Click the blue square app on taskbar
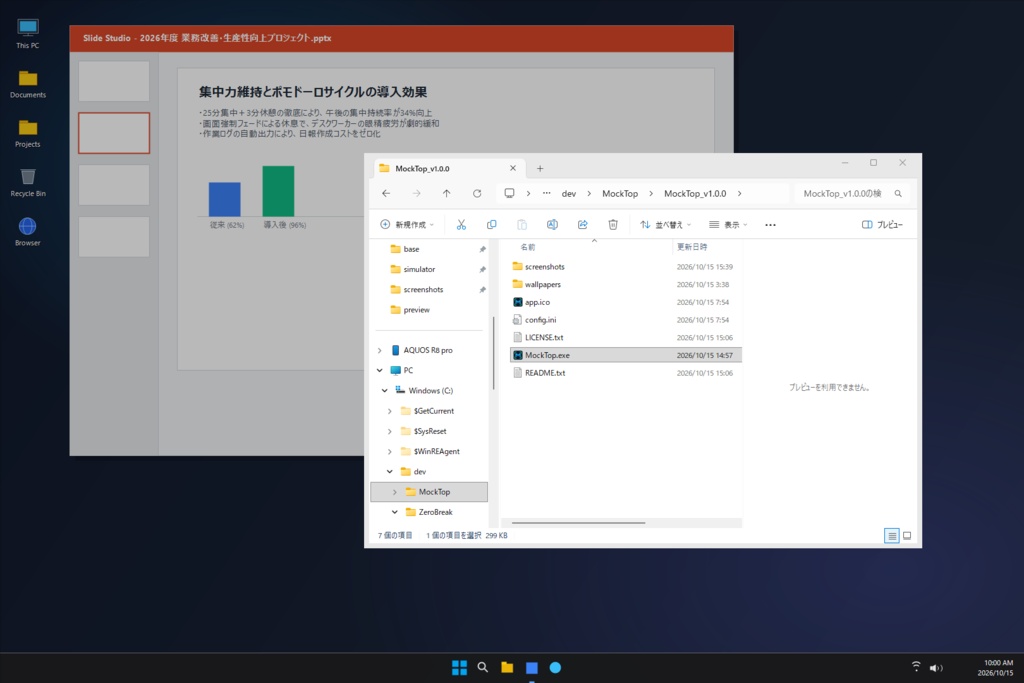1024x683 pixels. point(532,667)
